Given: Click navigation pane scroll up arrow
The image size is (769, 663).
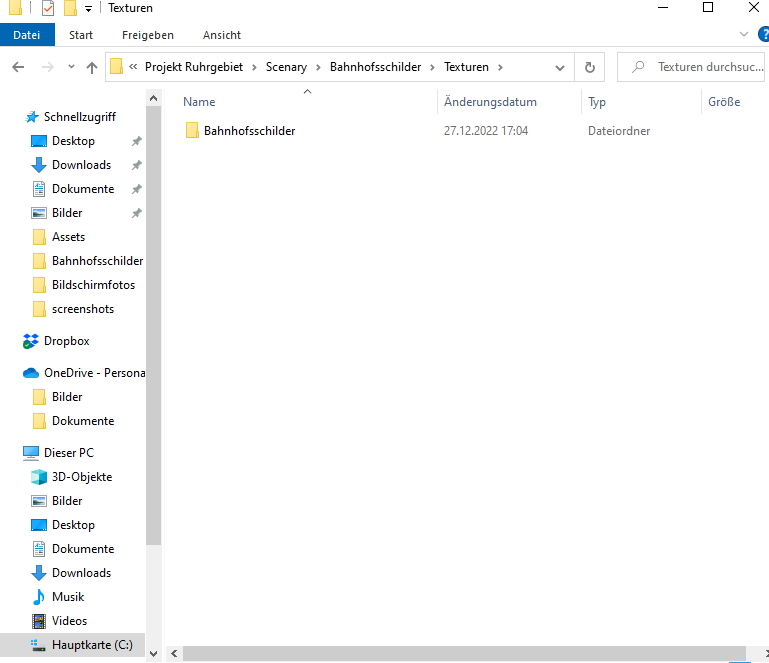Looking at the screenshot, I should (154, 98).
